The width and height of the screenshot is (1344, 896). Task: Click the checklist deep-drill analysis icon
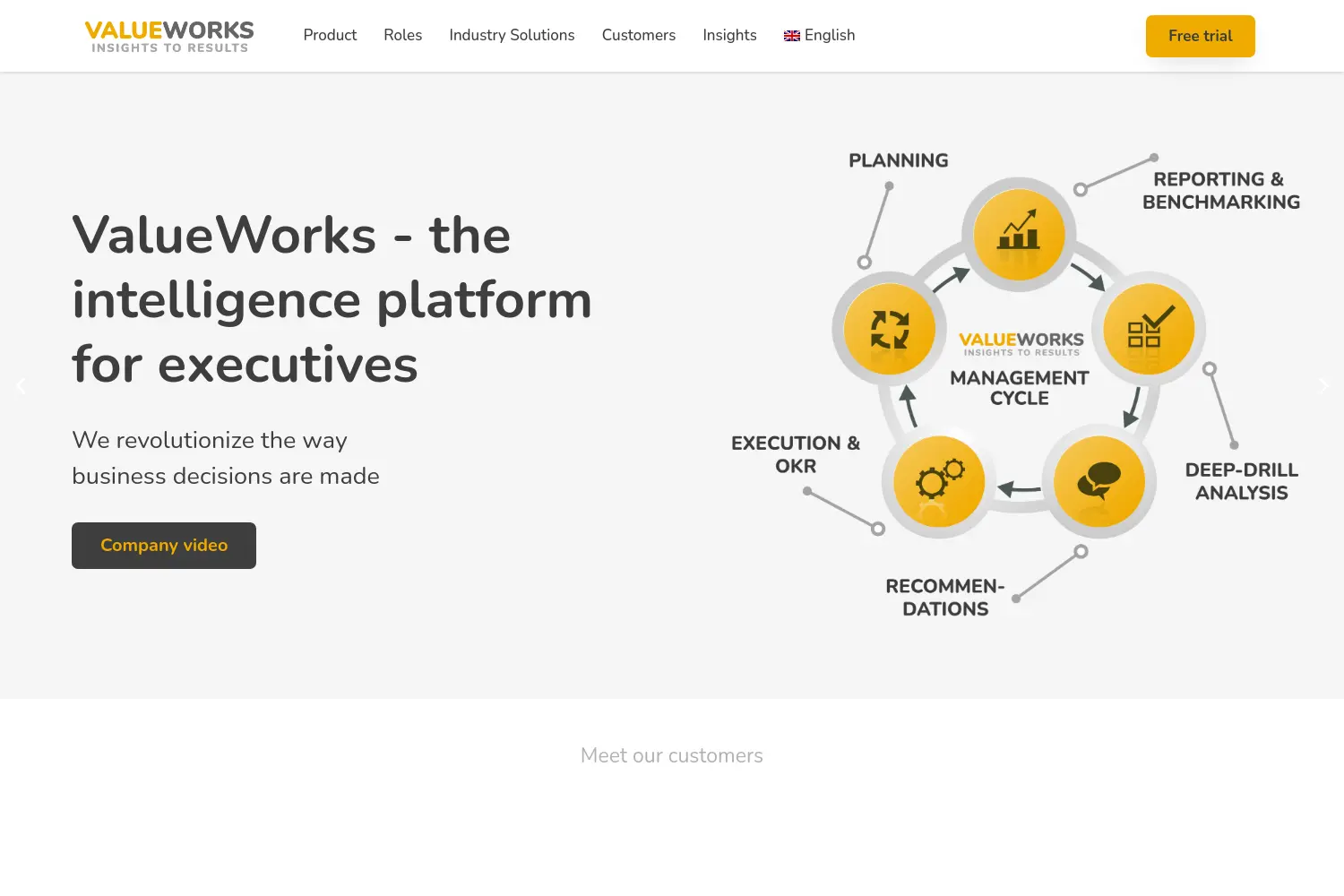point(1149,329)
